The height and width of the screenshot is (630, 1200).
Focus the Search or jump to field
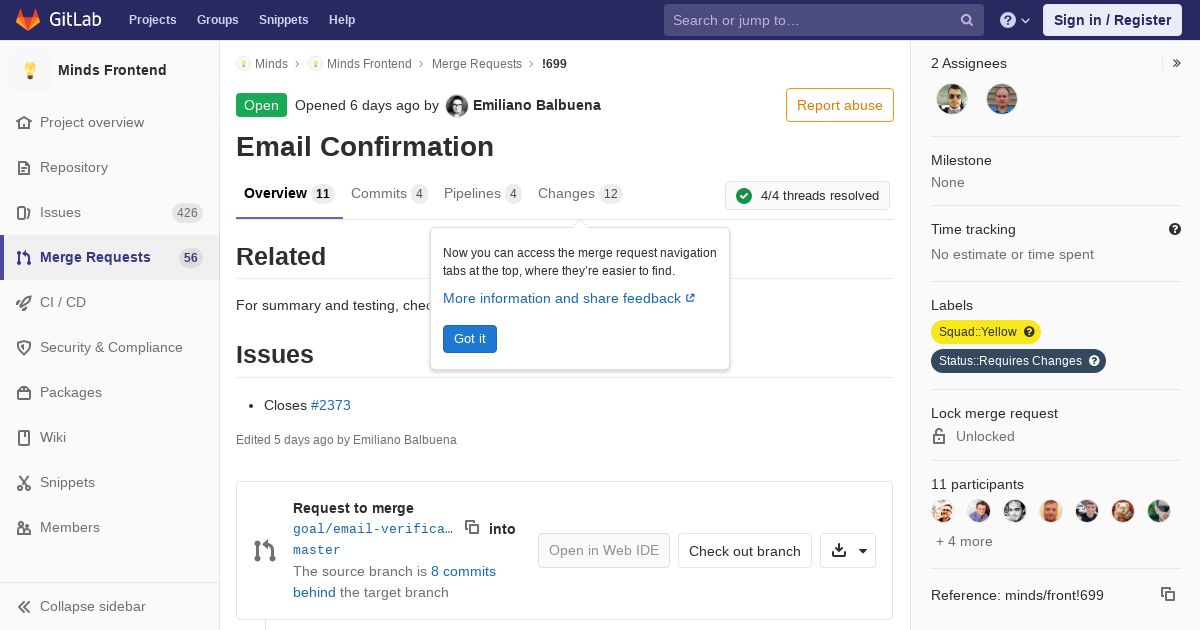click(x=810, y=20)
